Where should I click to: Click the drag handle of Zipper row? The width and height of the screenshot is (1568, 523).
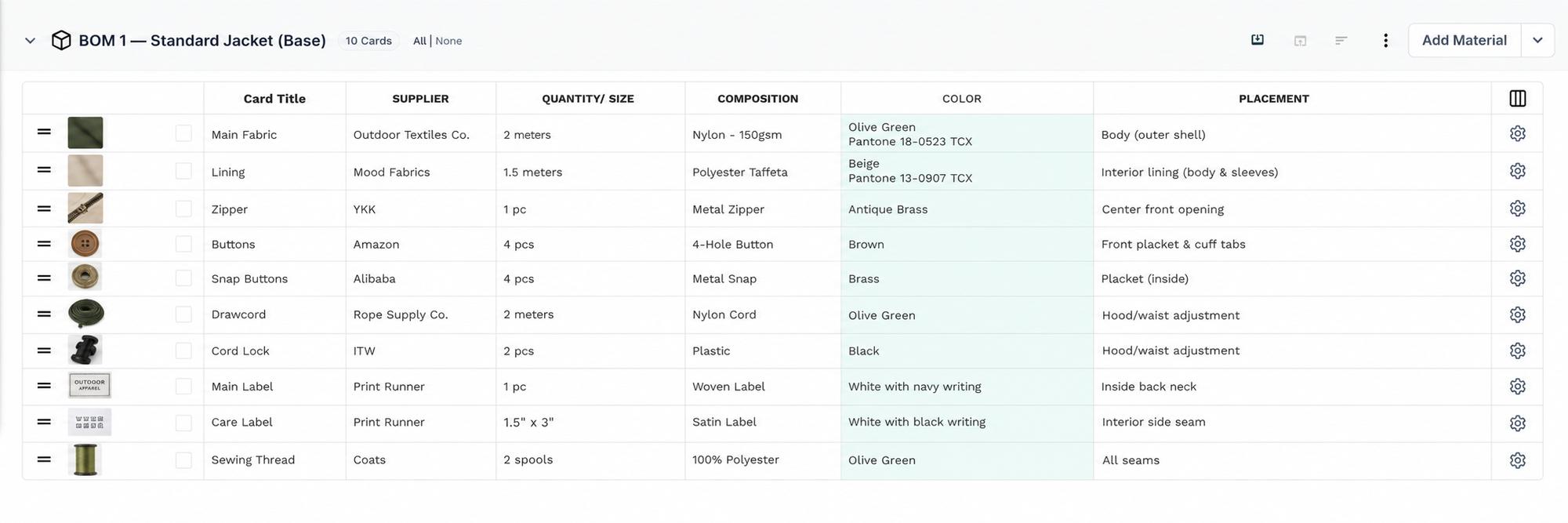44,209
